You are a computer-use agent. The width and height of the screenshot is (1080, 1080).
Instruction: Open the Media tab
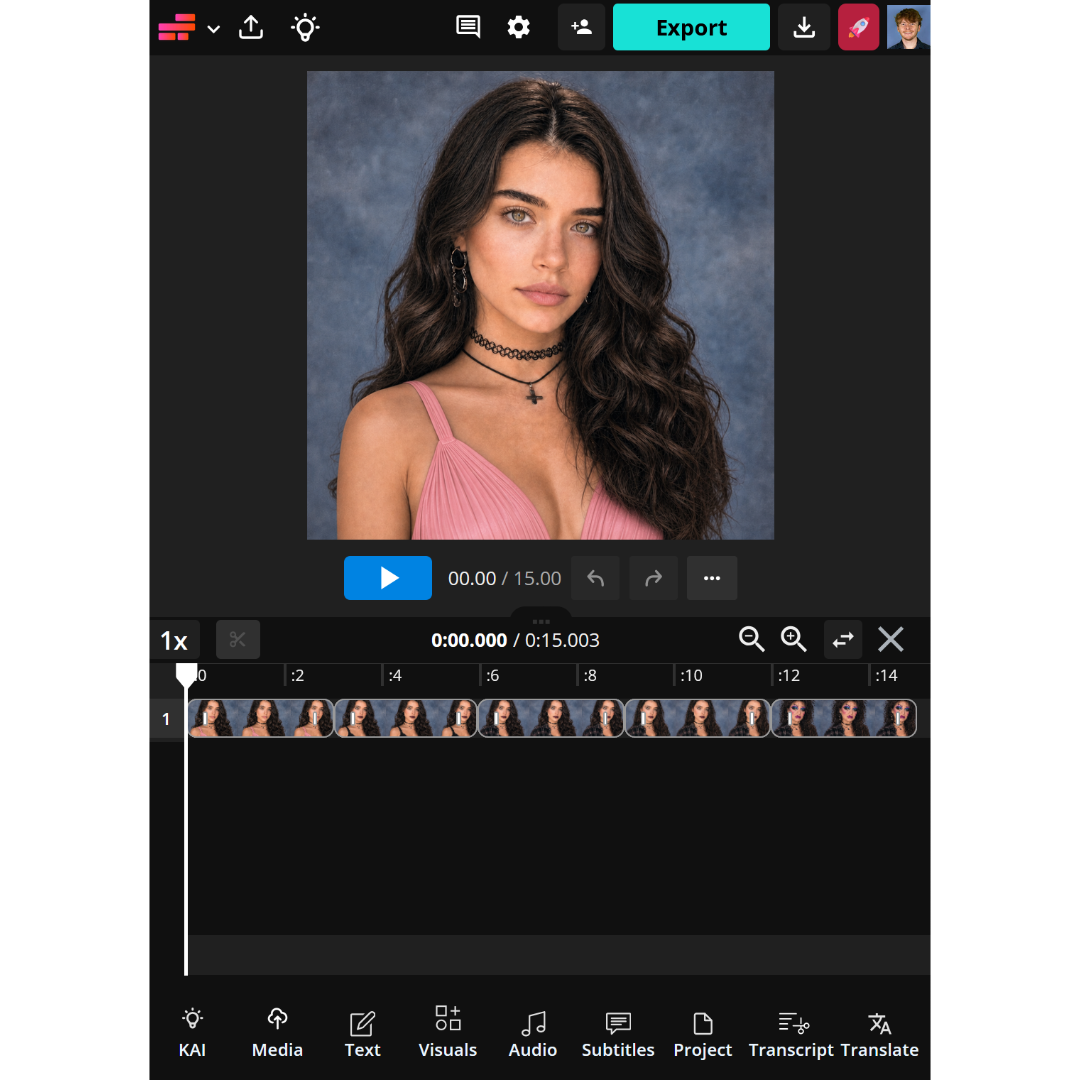277,1032
